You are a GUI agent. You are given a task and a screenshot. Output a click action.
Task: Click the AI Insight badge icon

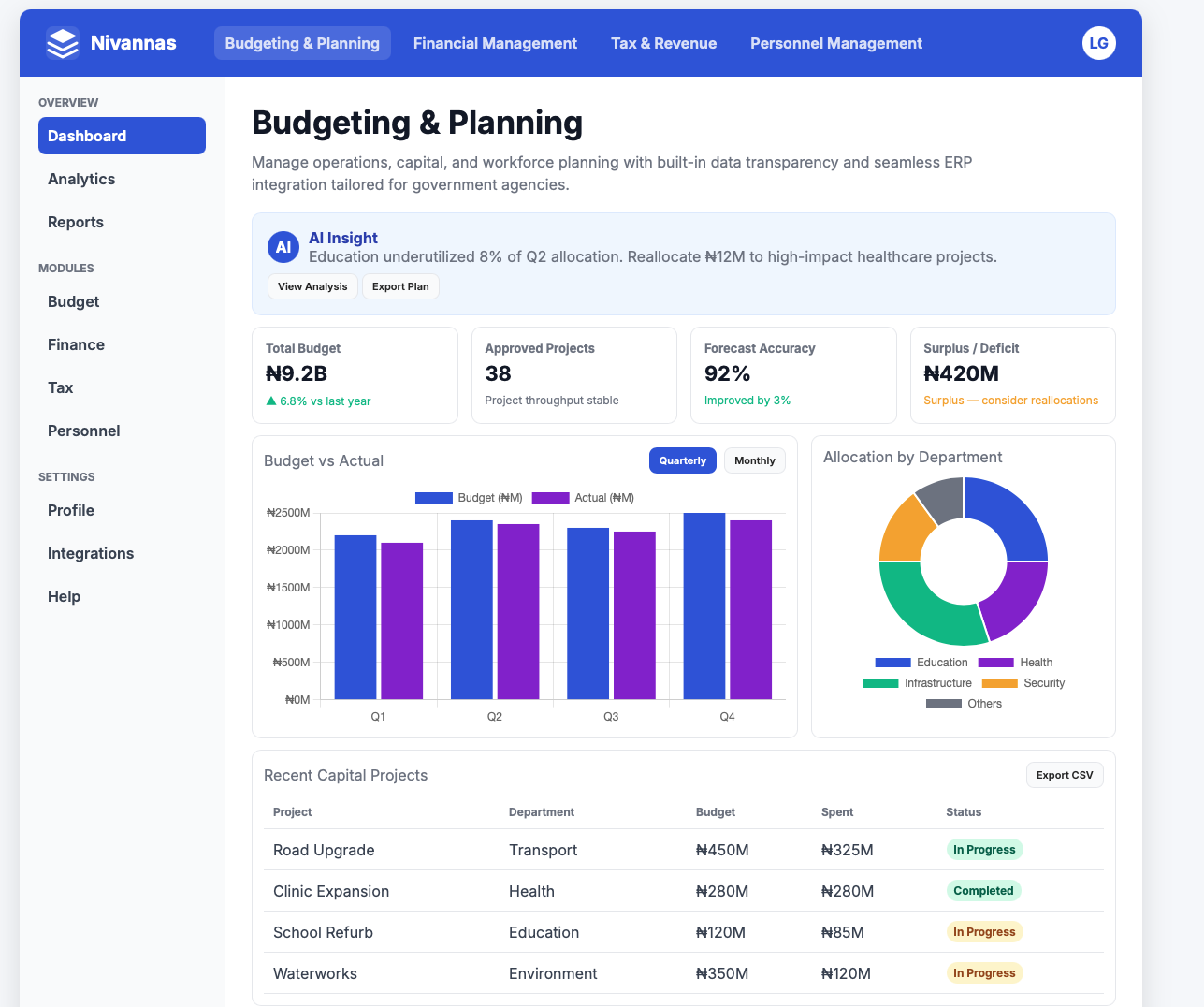click(283, 247)
